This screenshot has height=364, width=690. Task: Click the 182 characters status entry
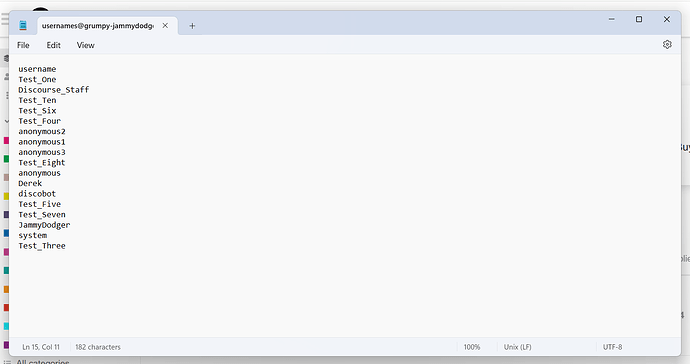click(98, 347)
